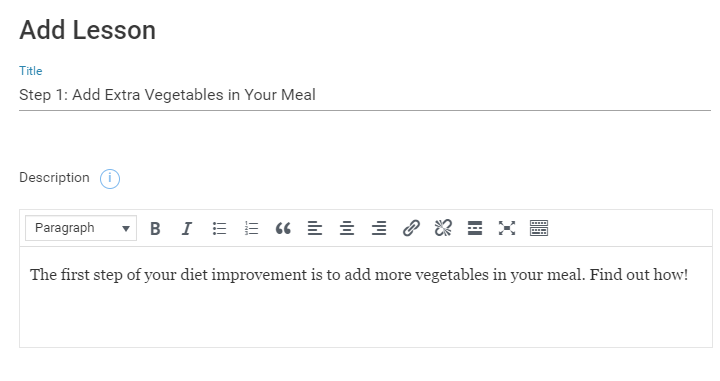Click the Description label text
Image resolution: width=720 pixels, height=381 pixels.
(x=54, y=178)
